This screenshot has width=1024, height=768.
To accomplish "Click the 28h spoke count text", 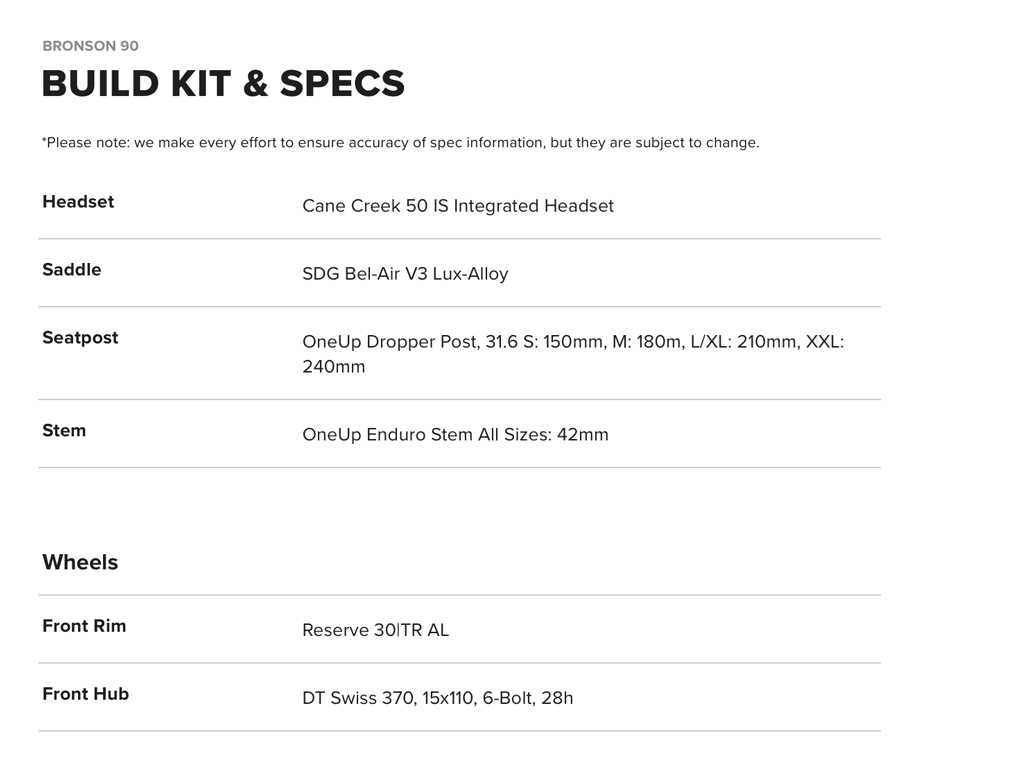I will coord(557,698).
